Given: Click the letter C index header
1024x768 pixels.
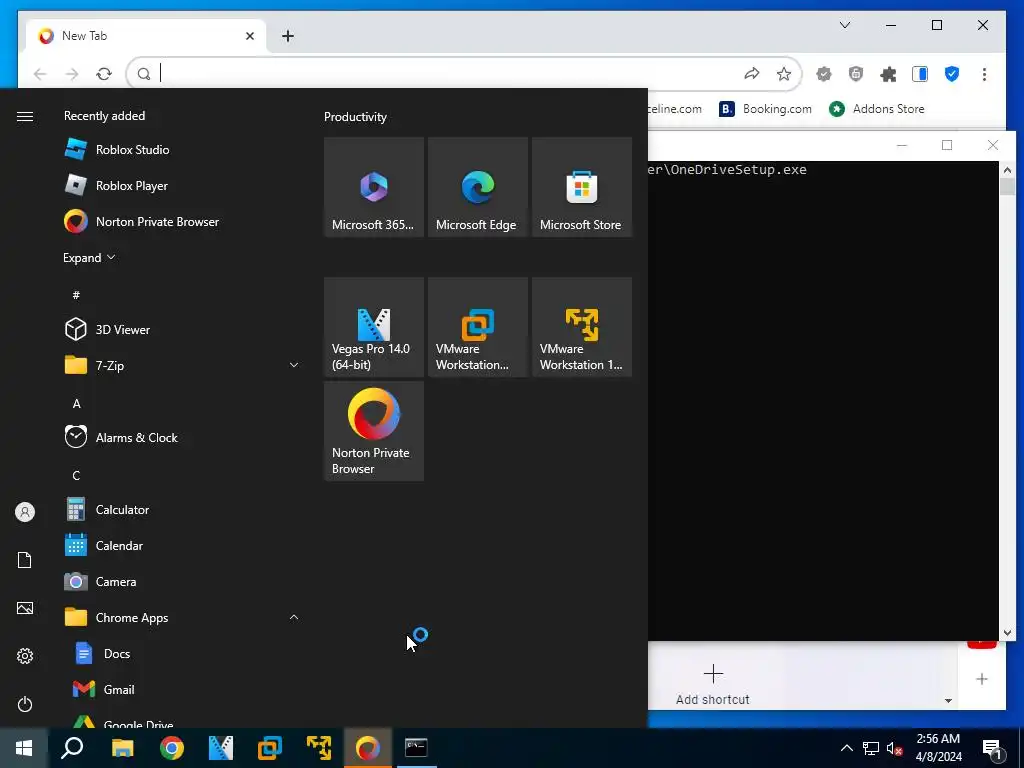Looking at the screenshot, I should [x=76, y=475].
